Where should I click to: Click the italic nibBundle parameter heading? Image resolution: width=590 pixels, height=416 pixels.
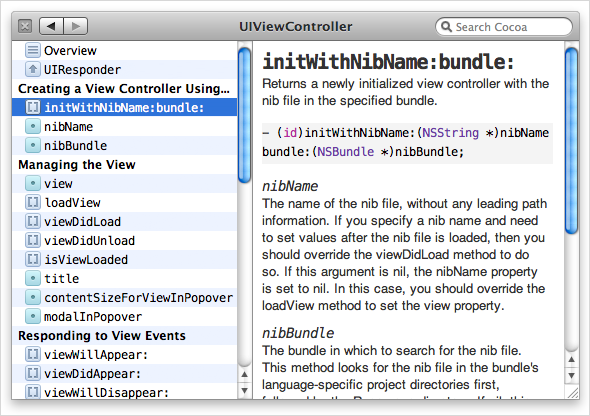pyautogui.click(x=298, y=333)
